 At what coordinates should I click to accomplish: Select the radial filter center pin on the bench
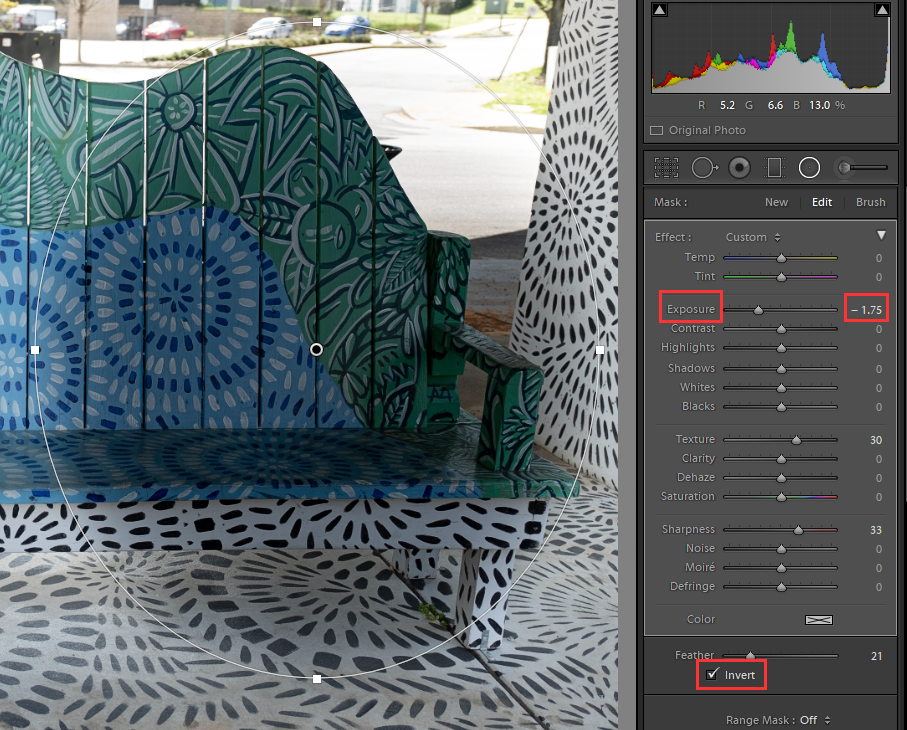click(316, 349)
